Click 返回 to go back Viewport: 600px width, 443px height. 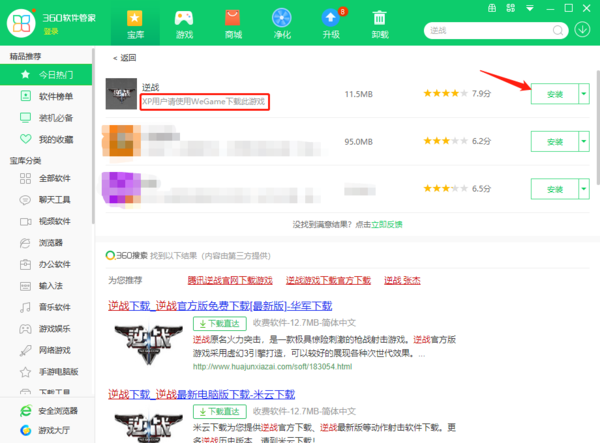[x=124, y=58]
